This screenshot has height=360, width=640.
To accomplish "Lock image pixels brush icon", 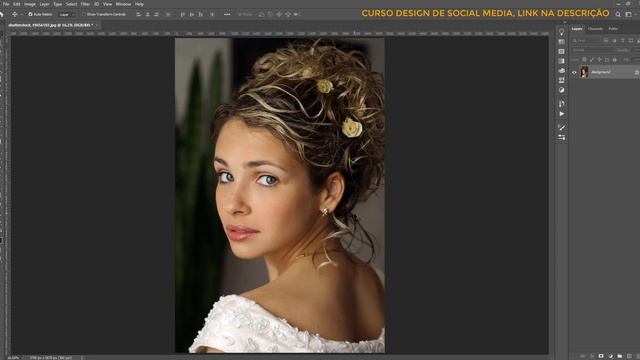I will 592,60.
